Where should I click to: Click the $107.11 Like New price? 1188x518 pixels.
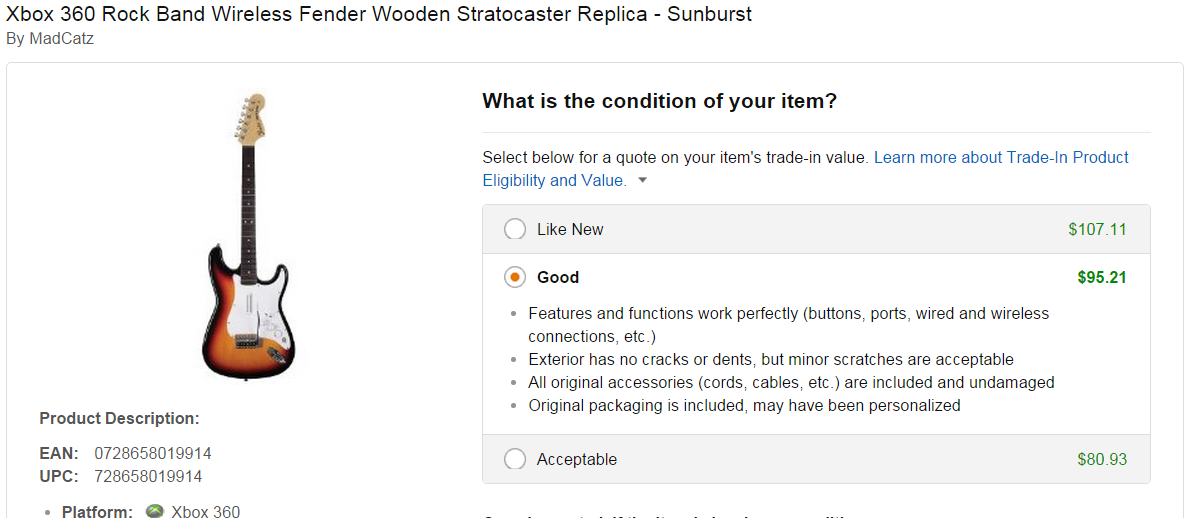(1097, 229)
